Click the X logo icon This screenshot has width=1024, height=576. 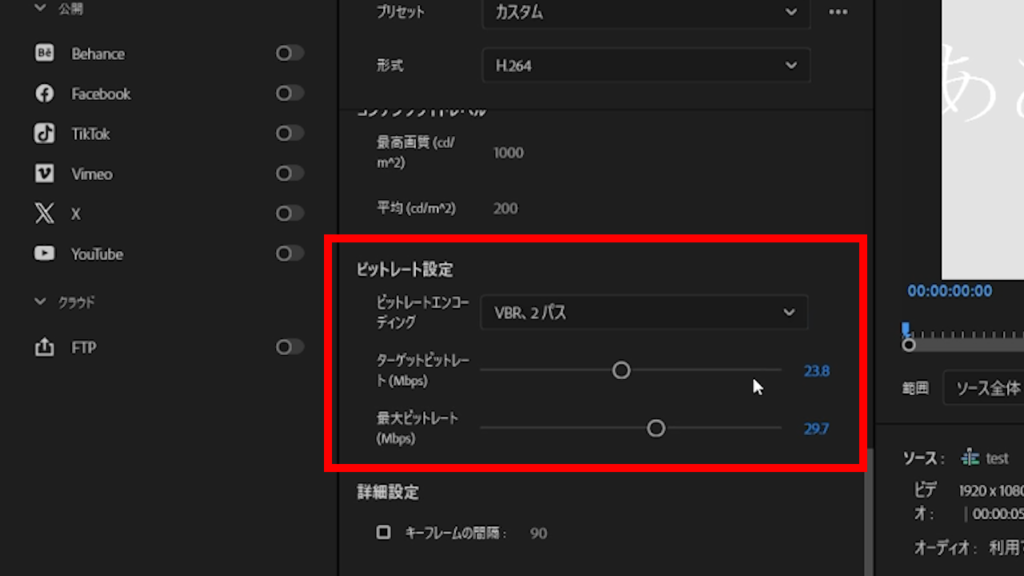[x=44, y=214]
